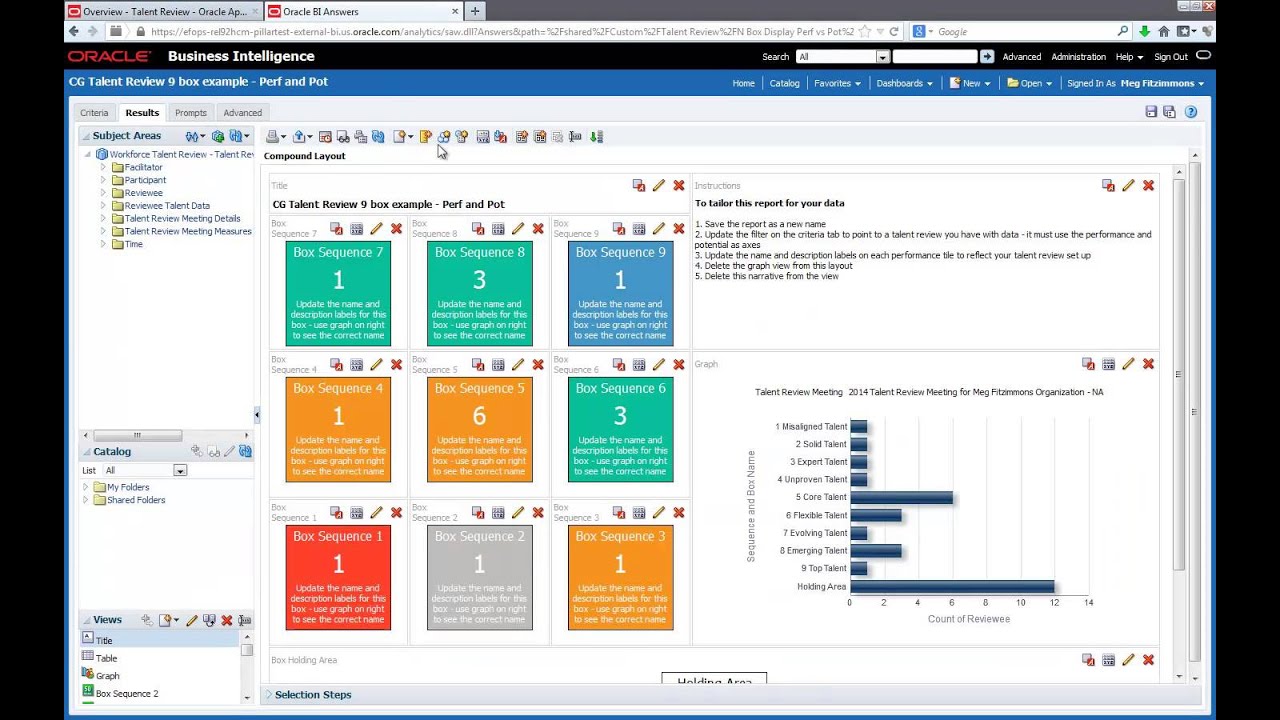Click the Print this analysis toolbar icon
The image size is (1280, 720).
coord(272,136)
